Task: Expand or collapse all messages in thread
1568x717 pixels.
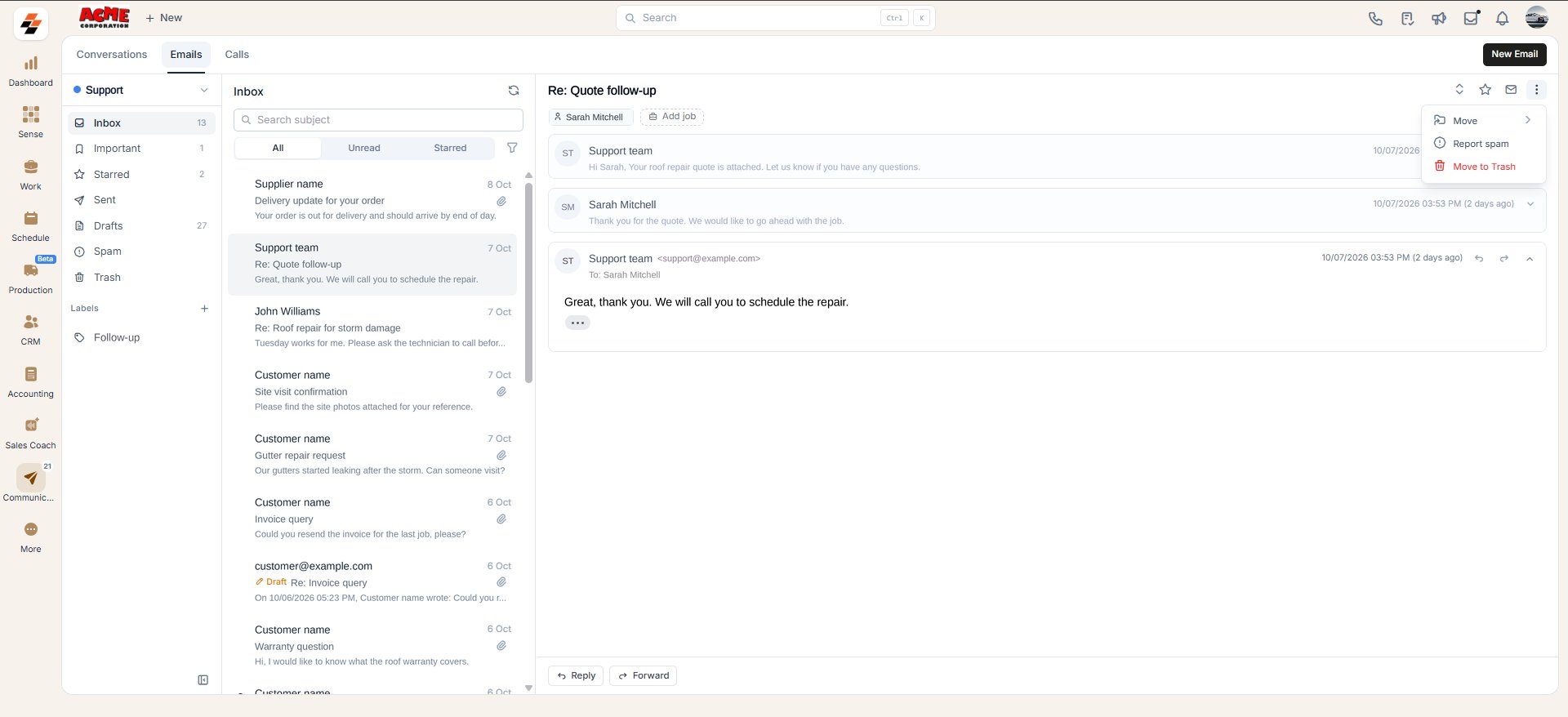Action: (x=1459, y=90)
